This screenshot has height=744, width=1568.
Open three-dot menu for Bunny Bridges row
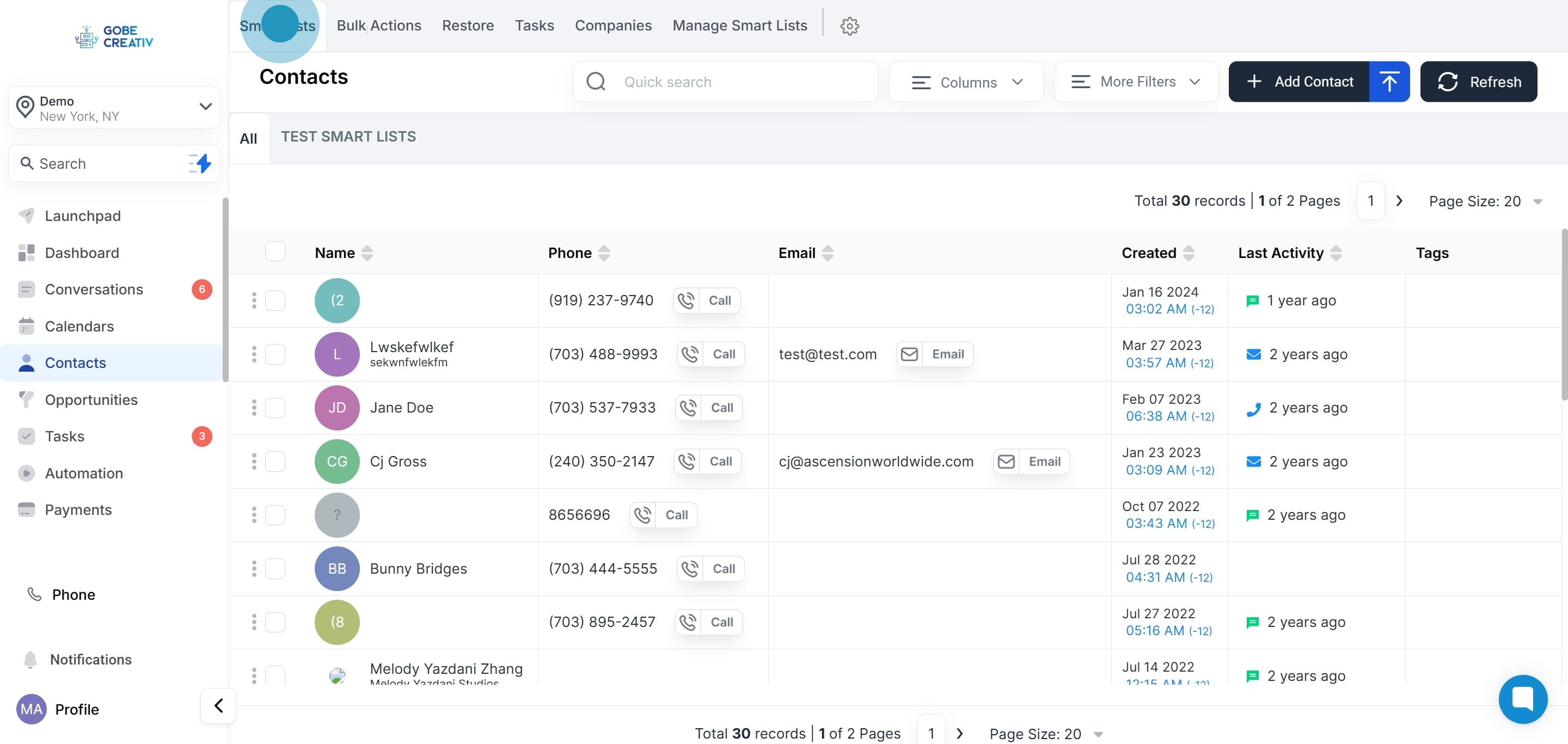click(254, 568)
